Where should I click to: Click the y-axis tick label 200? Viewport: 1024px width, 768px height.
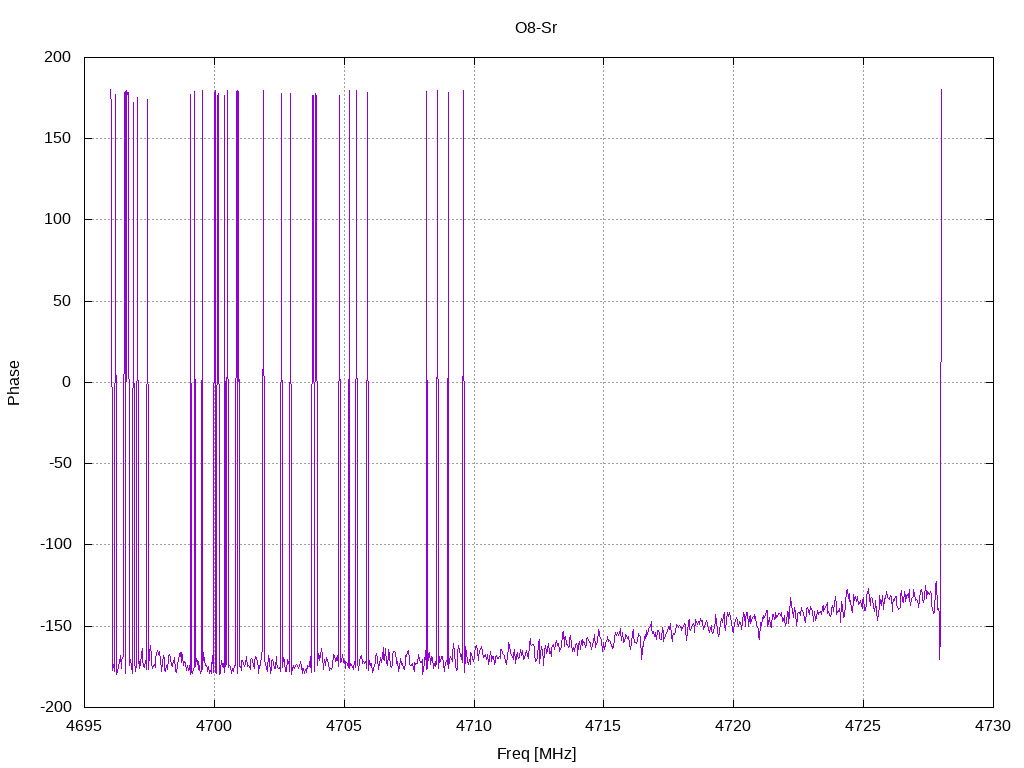[x=57, y=57]
